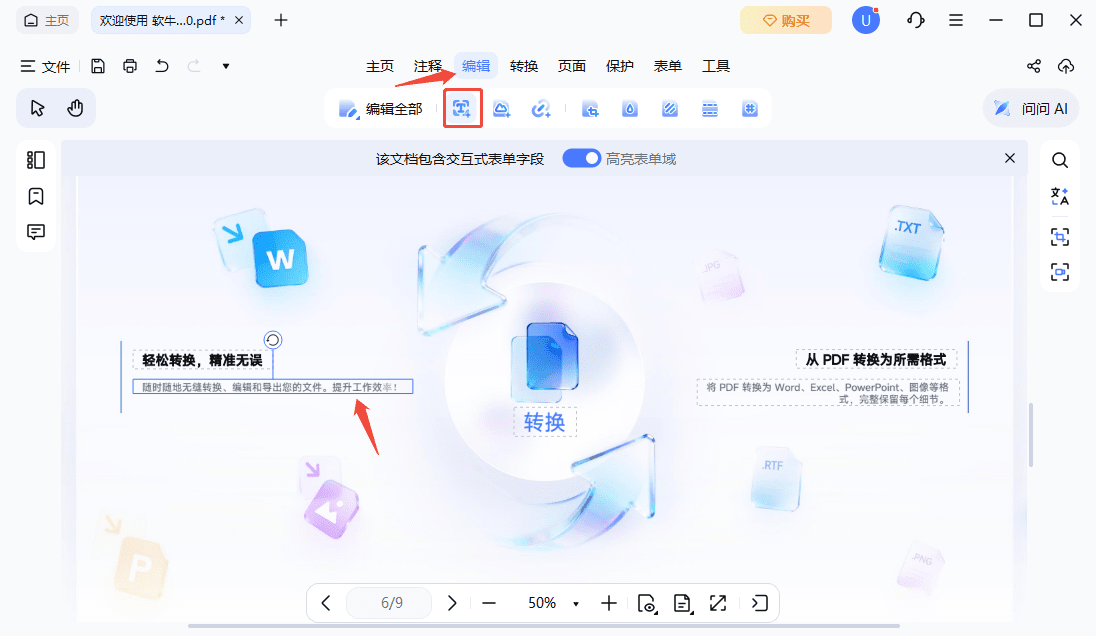
Task: Click the crop page tool icon
Action: click(x=591, y=109)
